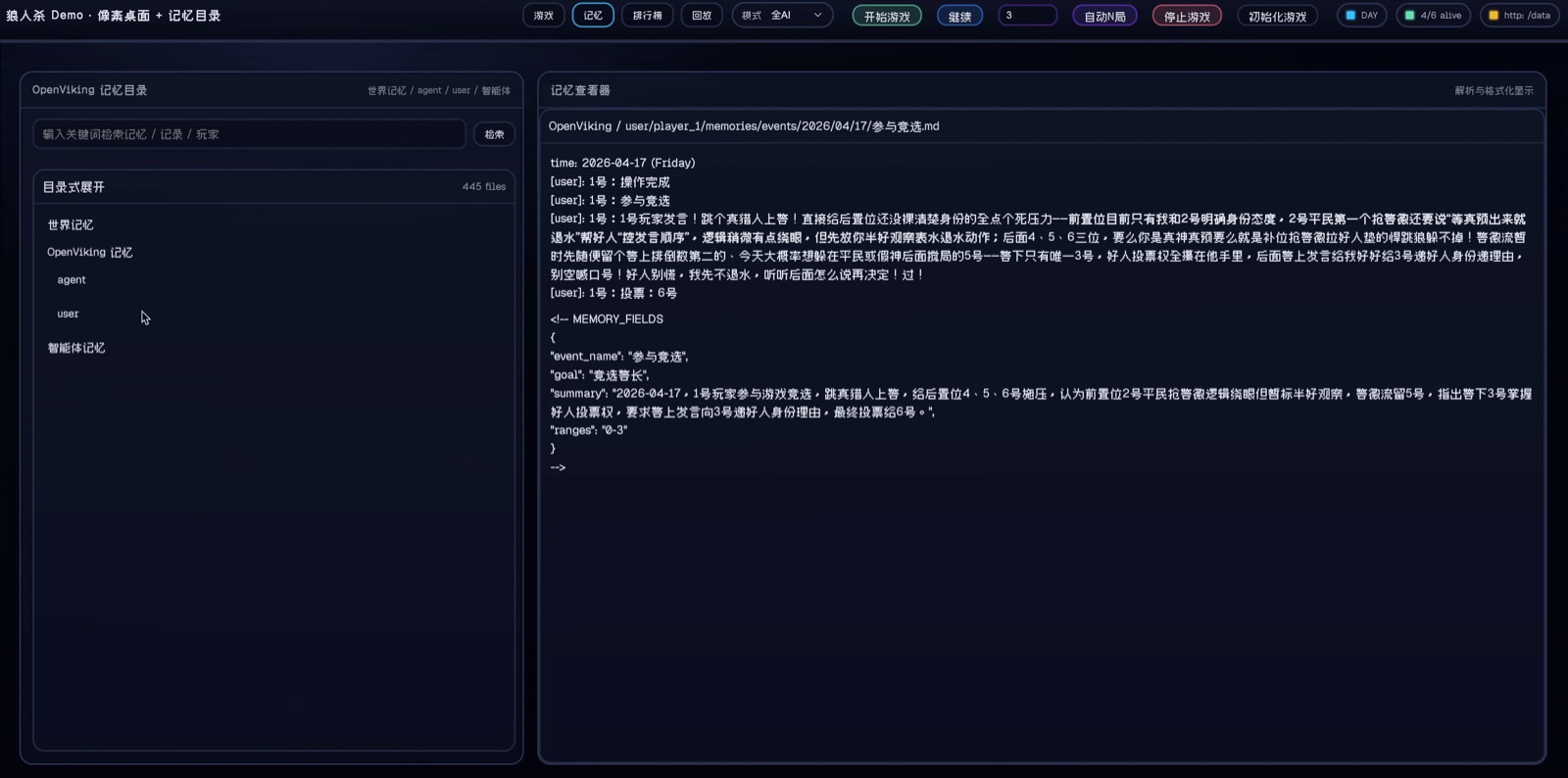
Task: Click the 世界记忆 / agent / user breadcrumb text
Action: pyautogui.click(x=439, y=91)
